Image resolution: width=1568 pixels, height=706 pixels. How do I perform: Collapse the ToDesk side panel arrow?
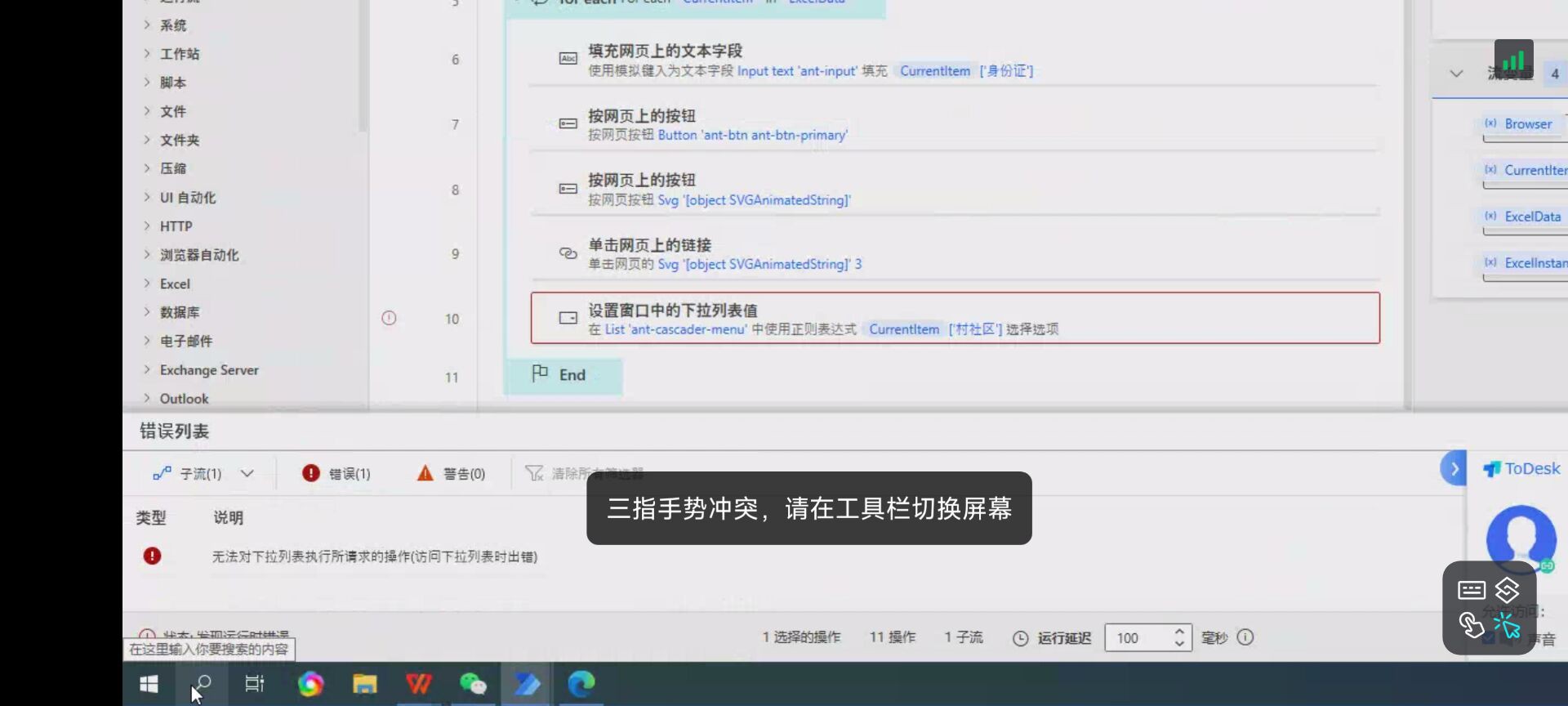1454,468
